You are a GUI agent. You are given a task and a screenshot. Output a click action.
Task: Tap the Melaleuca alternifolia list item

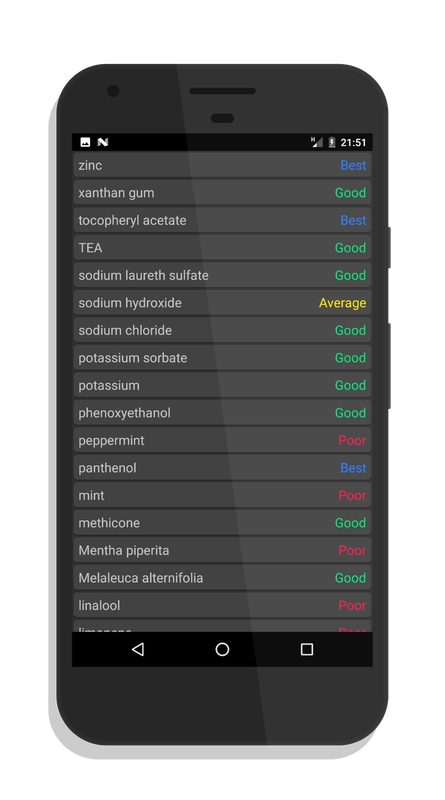click(222, 578)
